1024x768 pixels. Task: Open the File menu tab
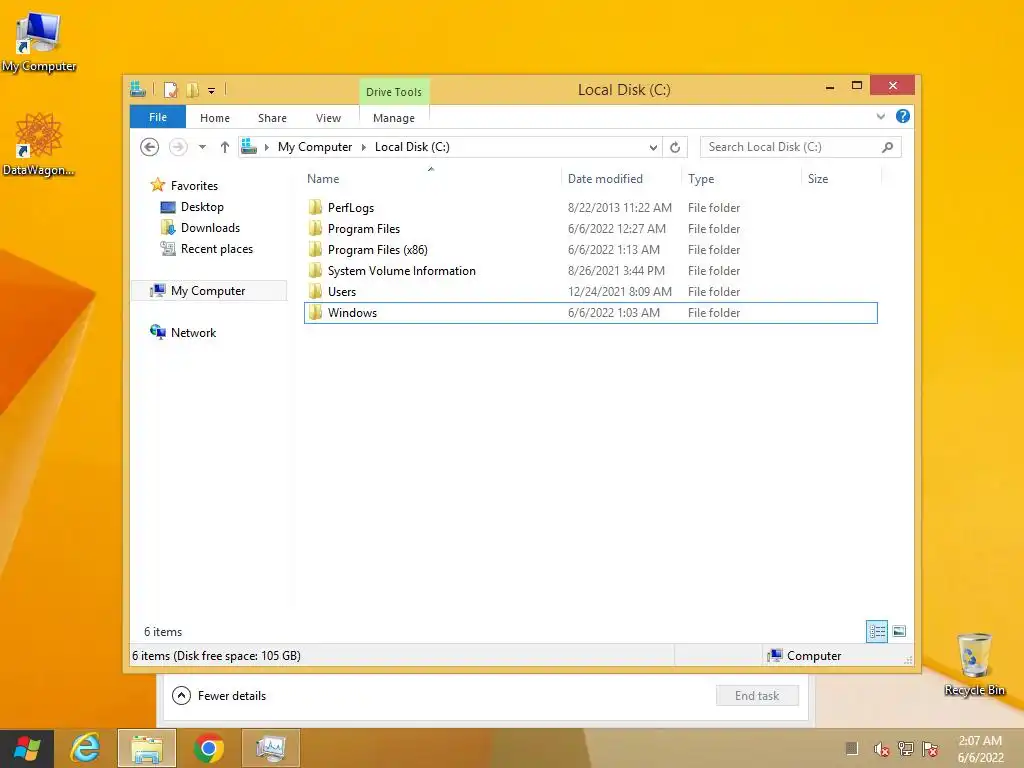(x=157, y=117)
